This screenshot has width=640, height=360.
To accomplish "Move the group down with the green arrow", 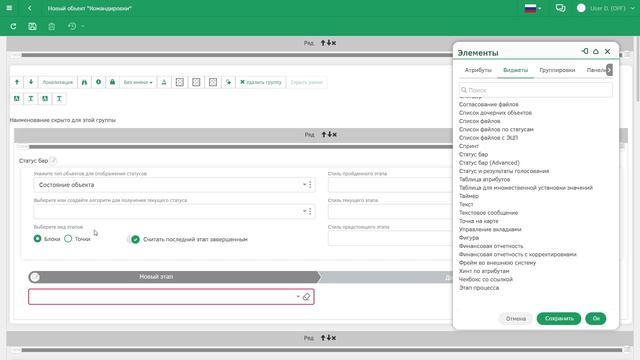I will point(31,82).
